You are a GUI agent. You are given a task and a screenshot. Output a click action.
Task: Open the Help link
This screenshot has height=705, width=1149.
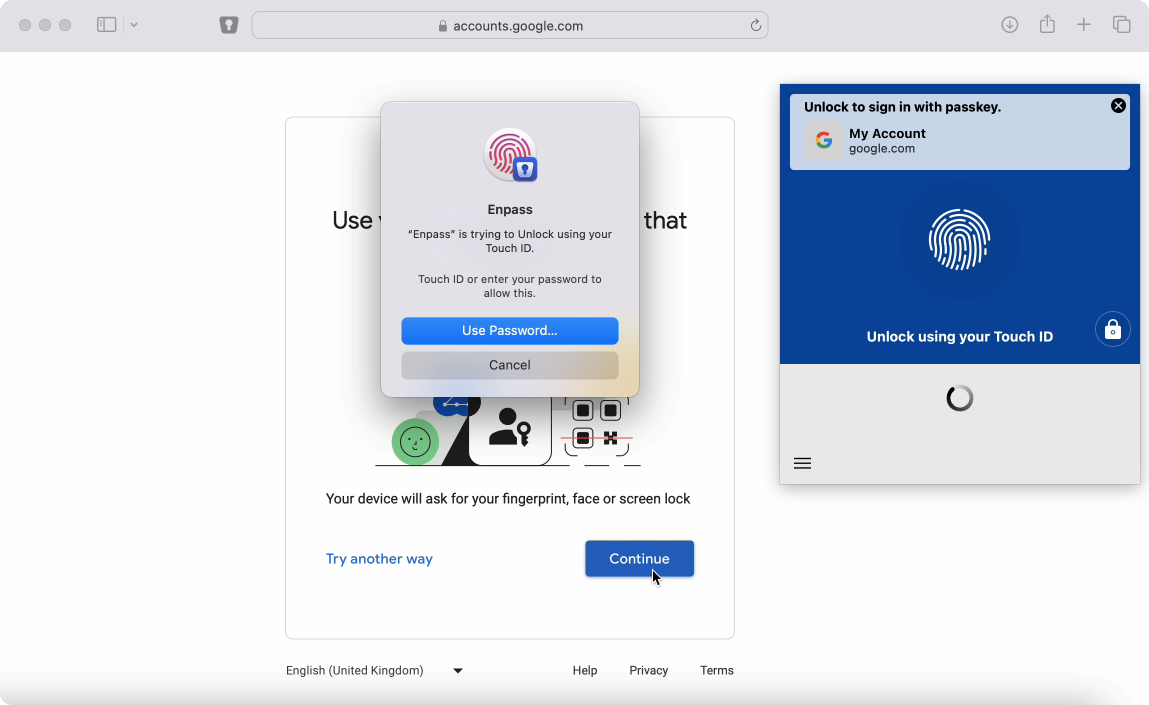tap(585, 671)
